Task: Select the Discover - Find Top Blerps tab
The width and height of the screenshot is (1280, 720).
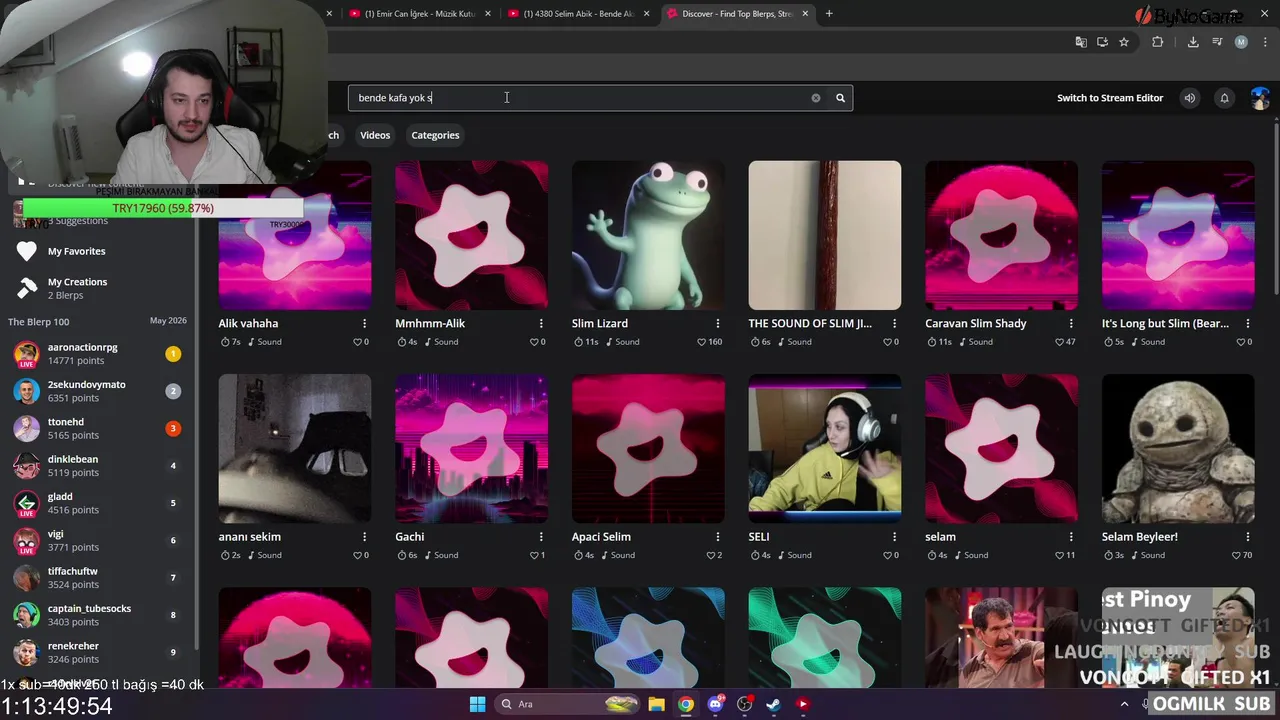Action: 738,14
